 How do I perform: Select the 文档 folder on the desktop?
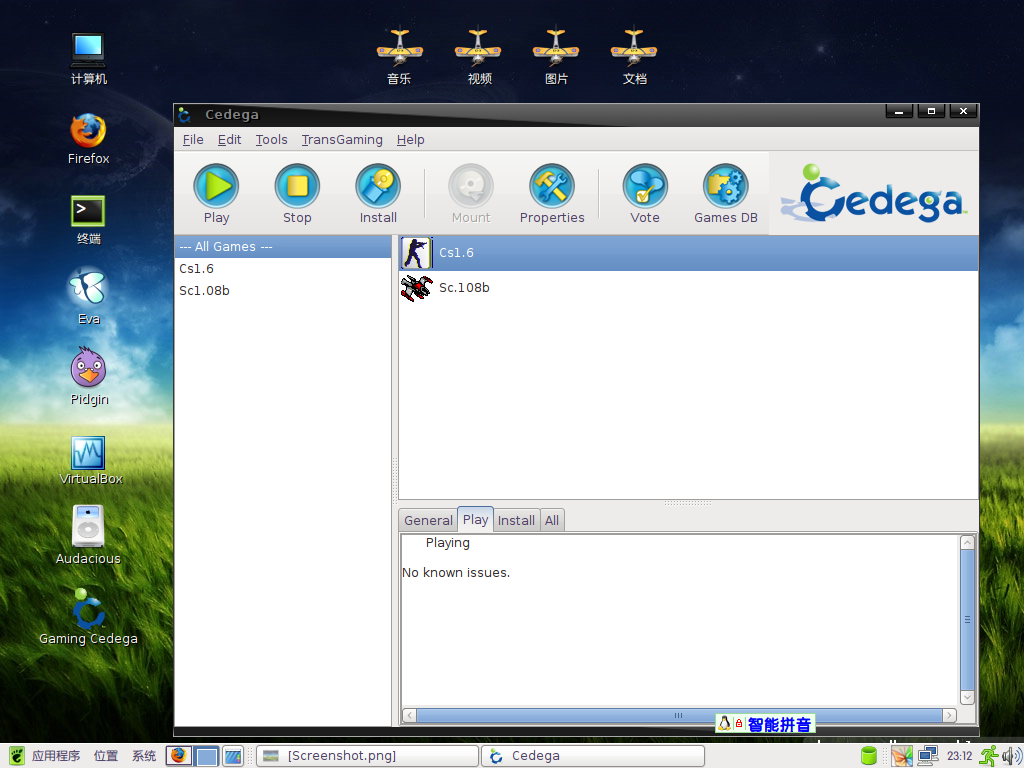click(x=634, y=56)
